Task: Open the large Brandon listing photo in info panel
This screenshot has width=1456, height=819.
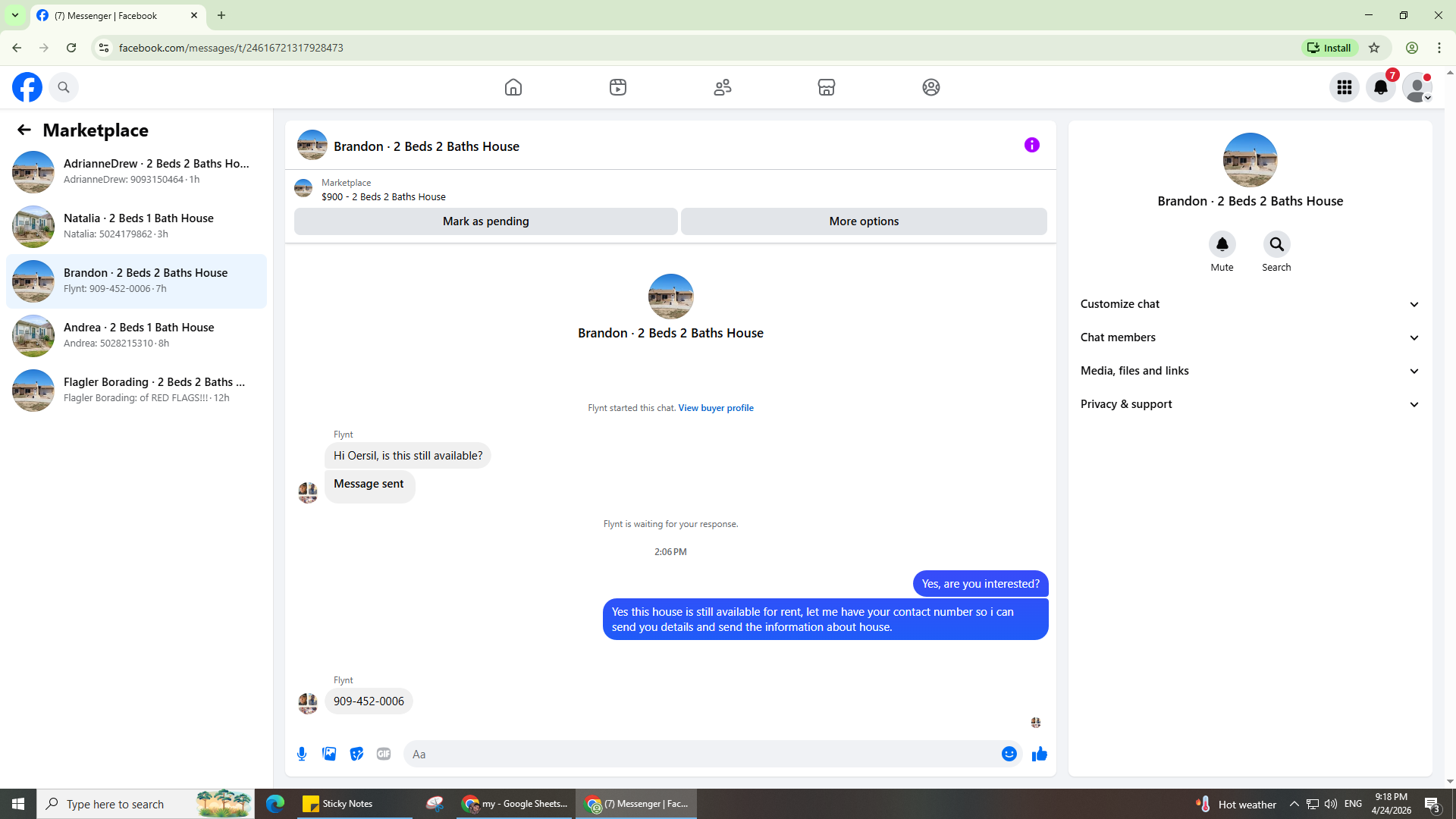Action: coord(1250,160)
